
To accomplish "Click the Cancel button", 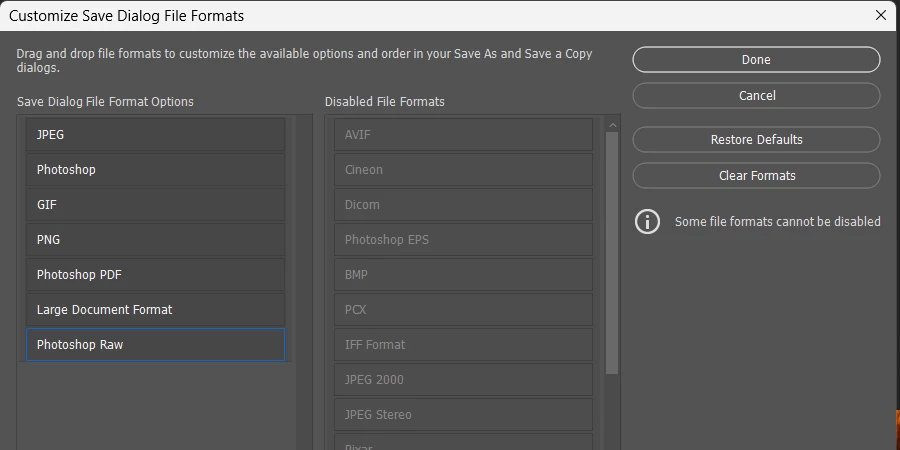I will point(756,95).
